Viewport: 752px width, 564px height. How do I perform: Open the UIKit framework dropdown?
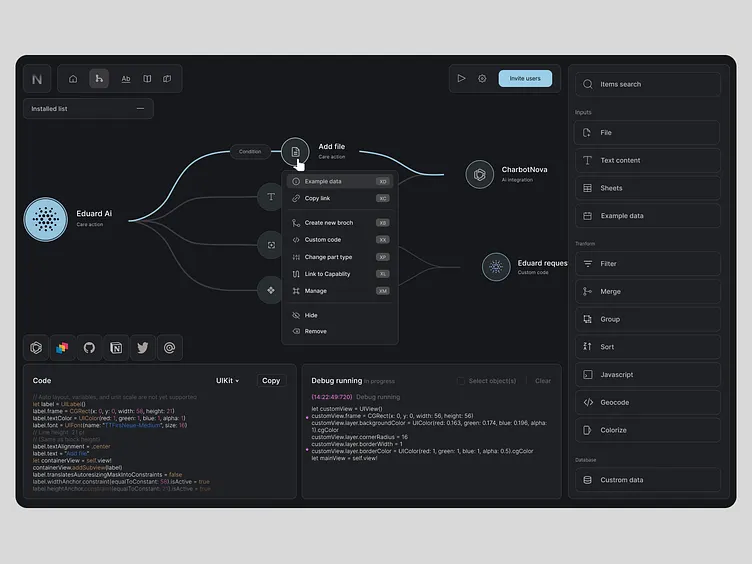228,381
